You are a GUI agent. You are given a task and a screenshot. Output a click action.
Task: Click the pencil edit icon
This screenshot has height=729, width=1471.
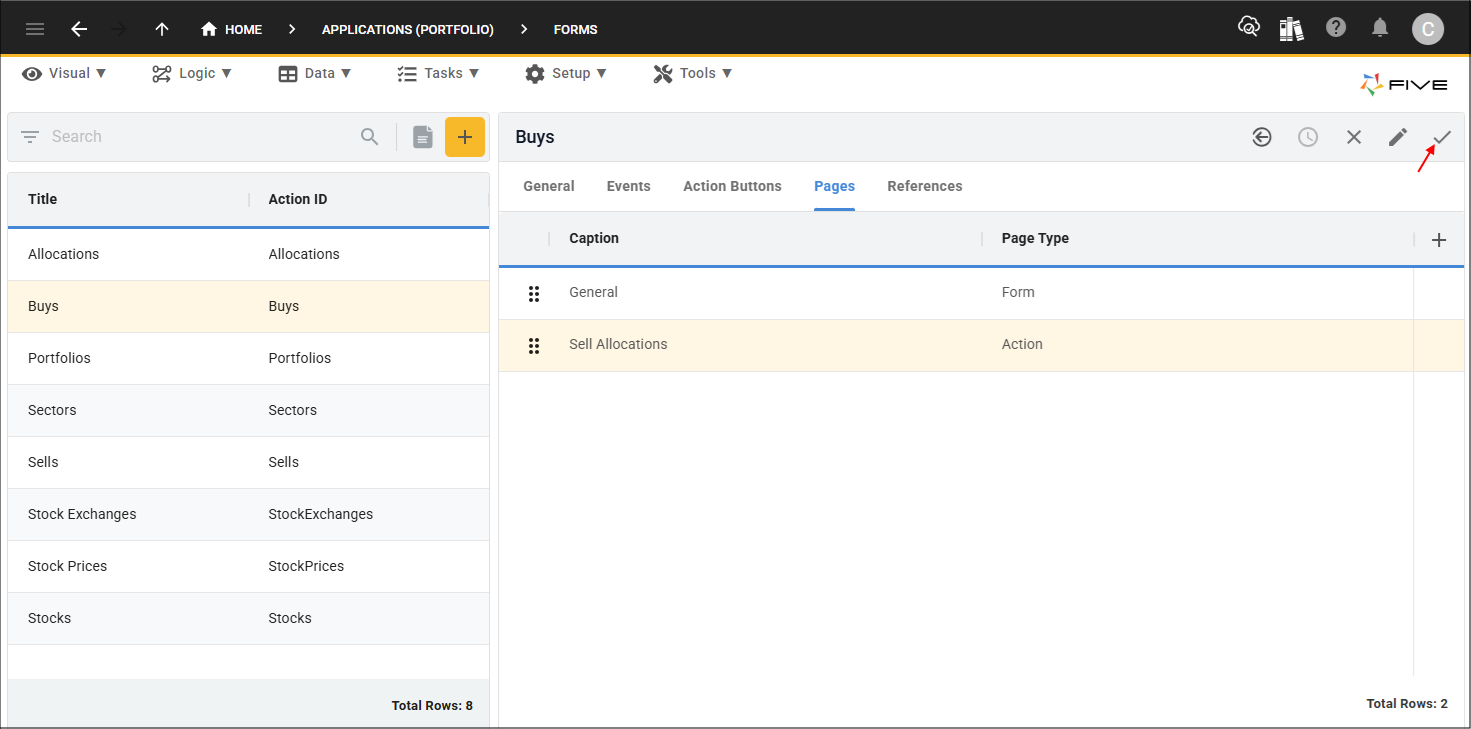pos(1398,137)
